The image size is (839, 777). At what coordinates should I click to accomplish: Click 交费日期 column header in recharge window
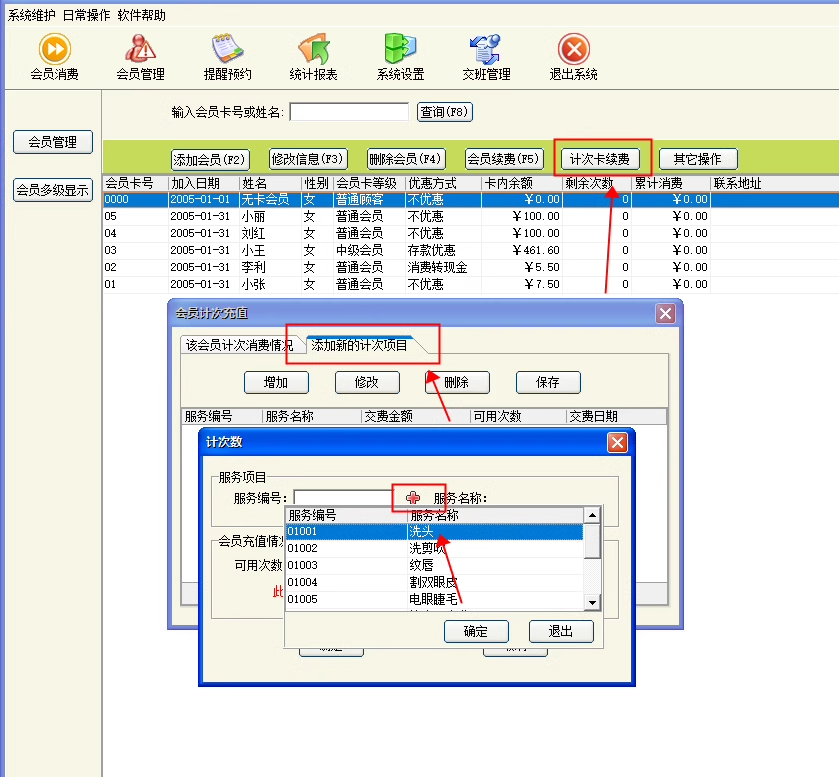(x=616, y=416)
